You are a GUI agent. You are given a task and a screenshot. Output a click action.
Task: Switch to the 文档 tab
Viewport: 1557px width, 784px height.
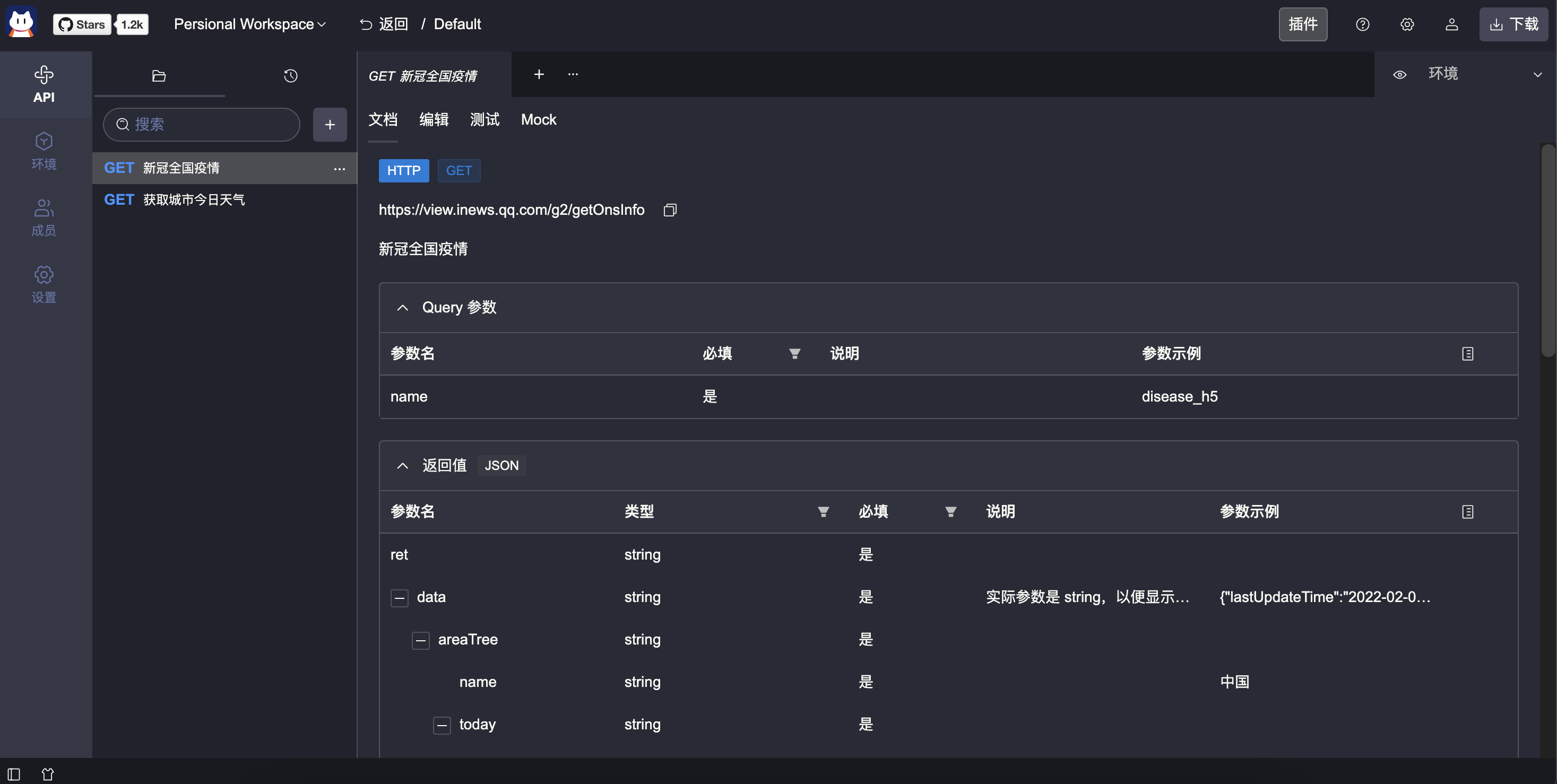[x=383, y=119]
